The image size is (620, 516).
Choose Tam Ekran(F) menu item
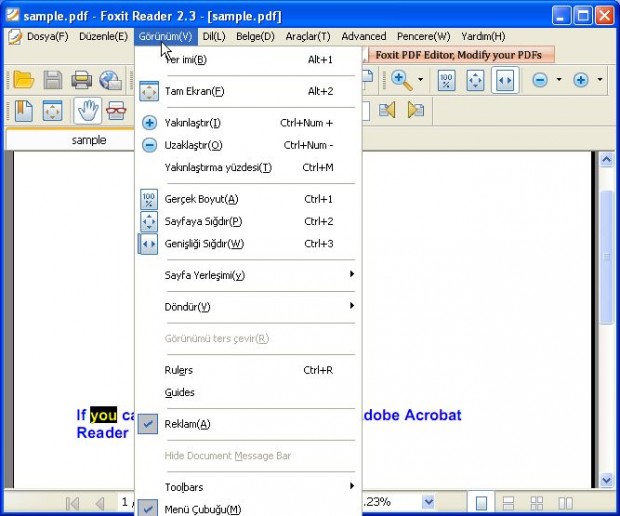248,91
